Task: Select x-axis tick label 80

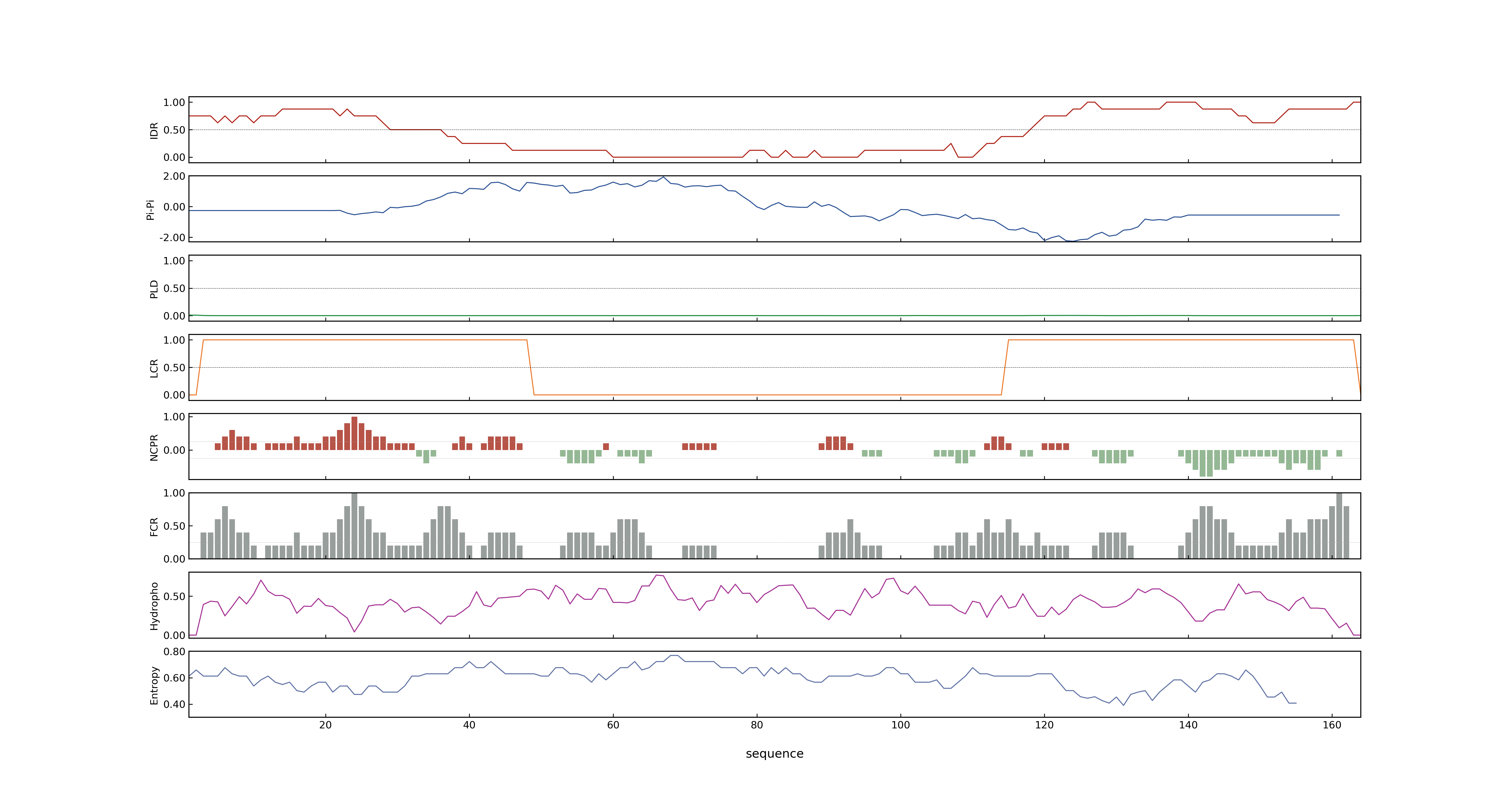Action: (756, 725)
